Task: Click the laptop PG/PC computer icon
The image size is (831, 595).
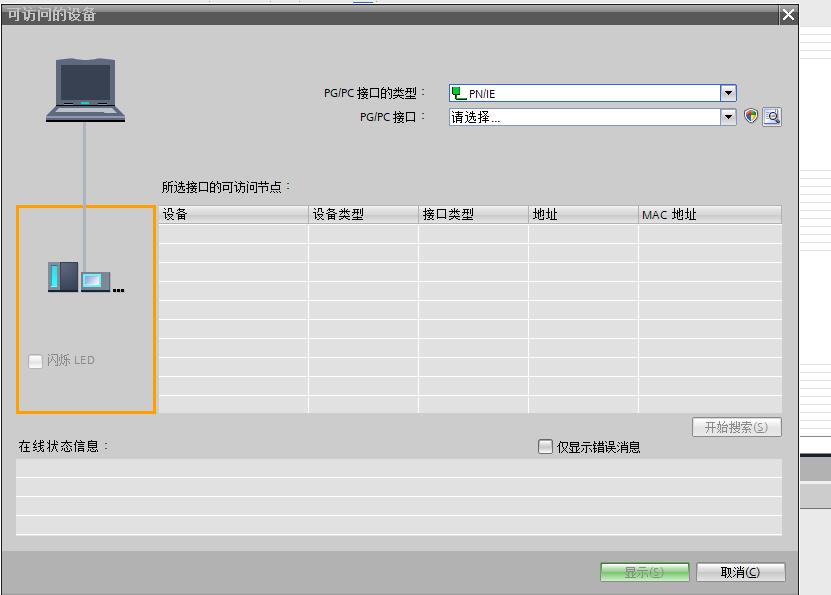Action: 85,90
